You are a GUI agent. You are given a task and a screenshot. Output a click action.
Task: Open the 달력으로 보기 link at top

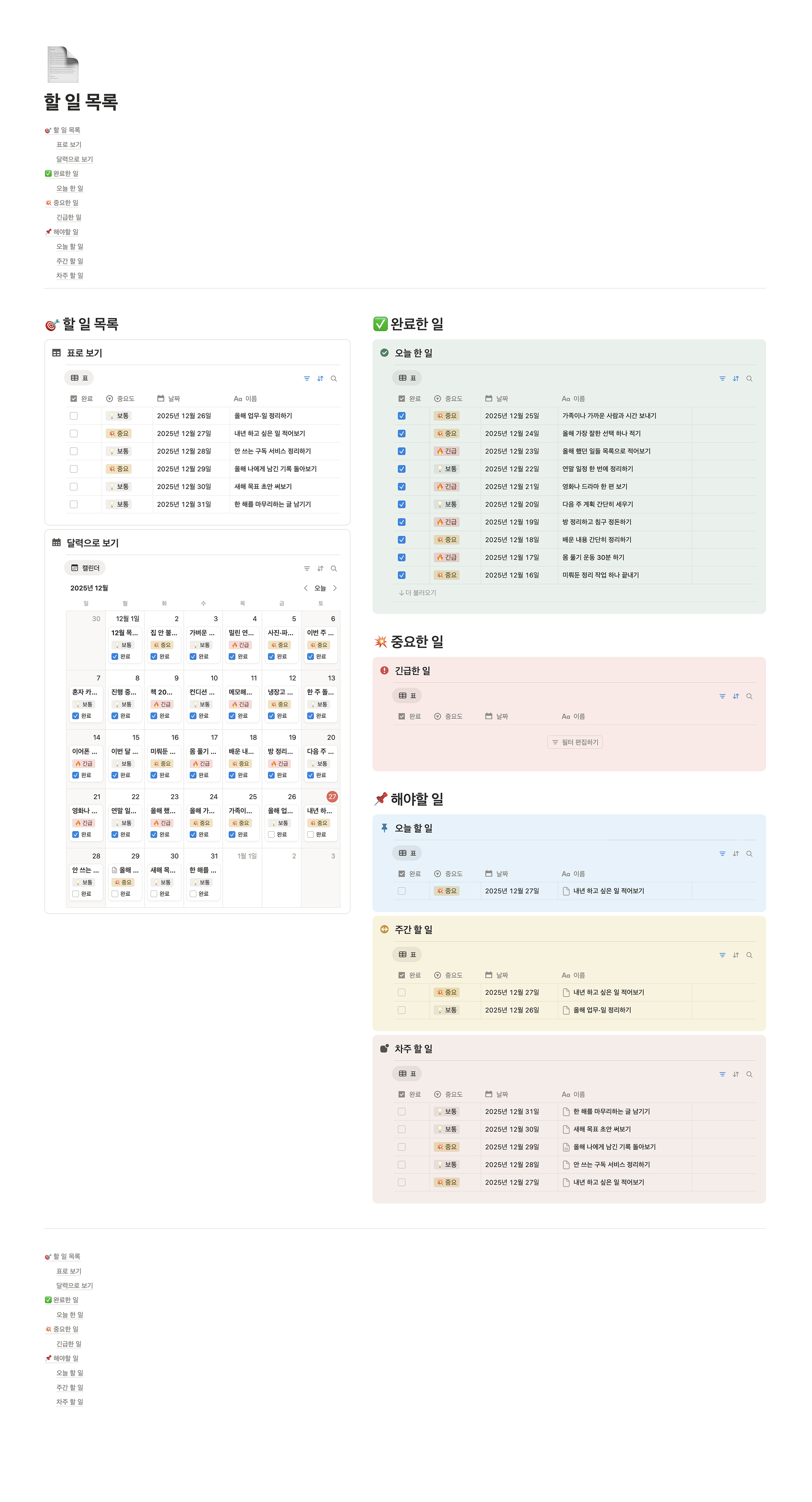(x=74, y=159)
